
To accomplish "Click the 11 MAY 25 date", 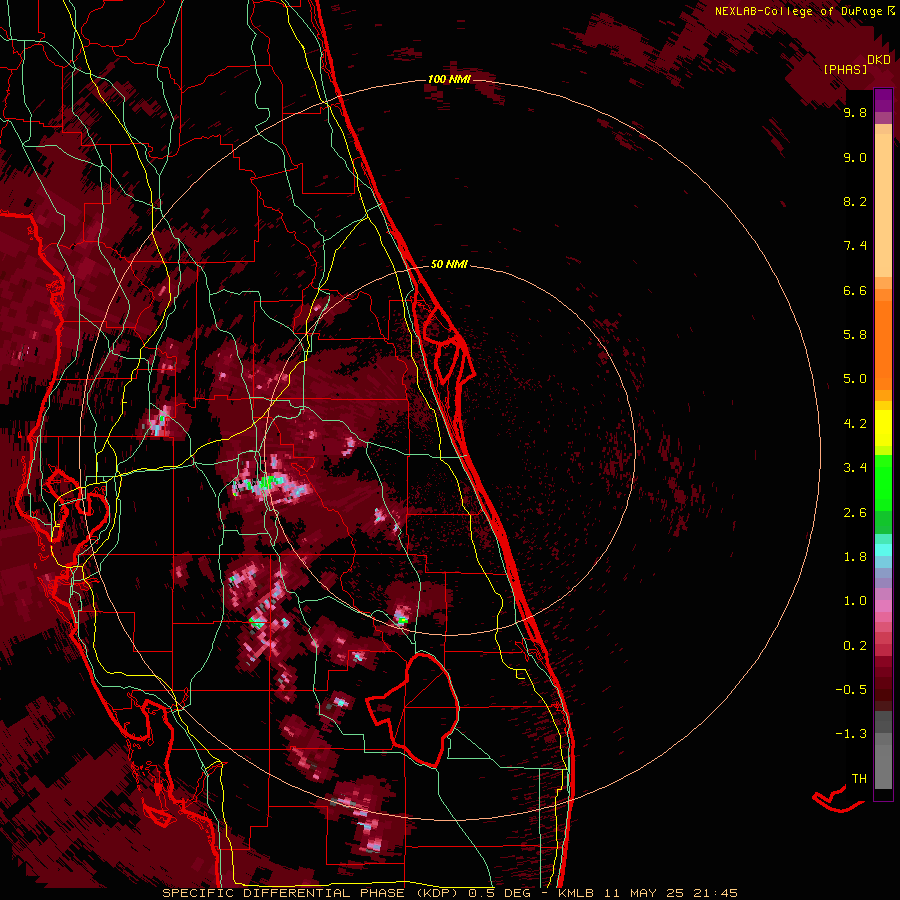I will [x=644, y=893].
